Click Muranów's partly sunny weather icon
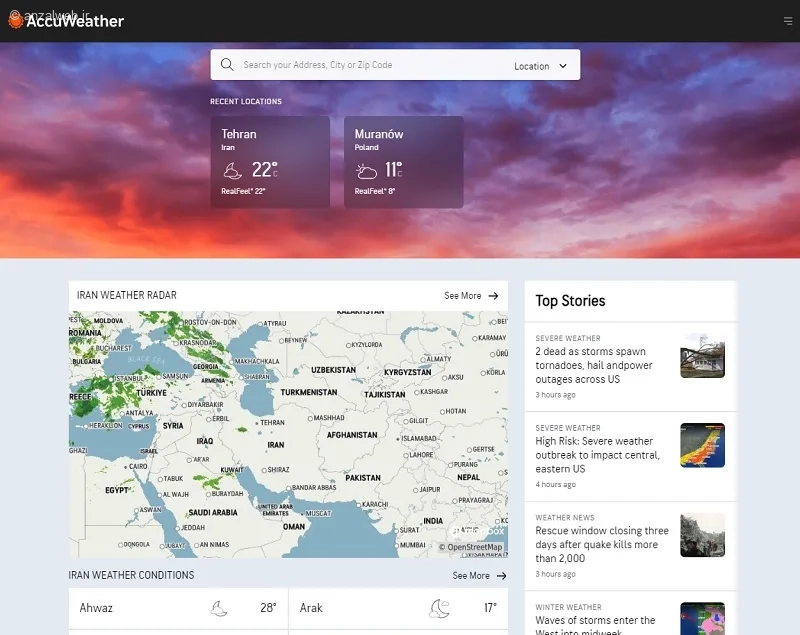Viewport: 800px width, 635px height. (x=366, y=171)
